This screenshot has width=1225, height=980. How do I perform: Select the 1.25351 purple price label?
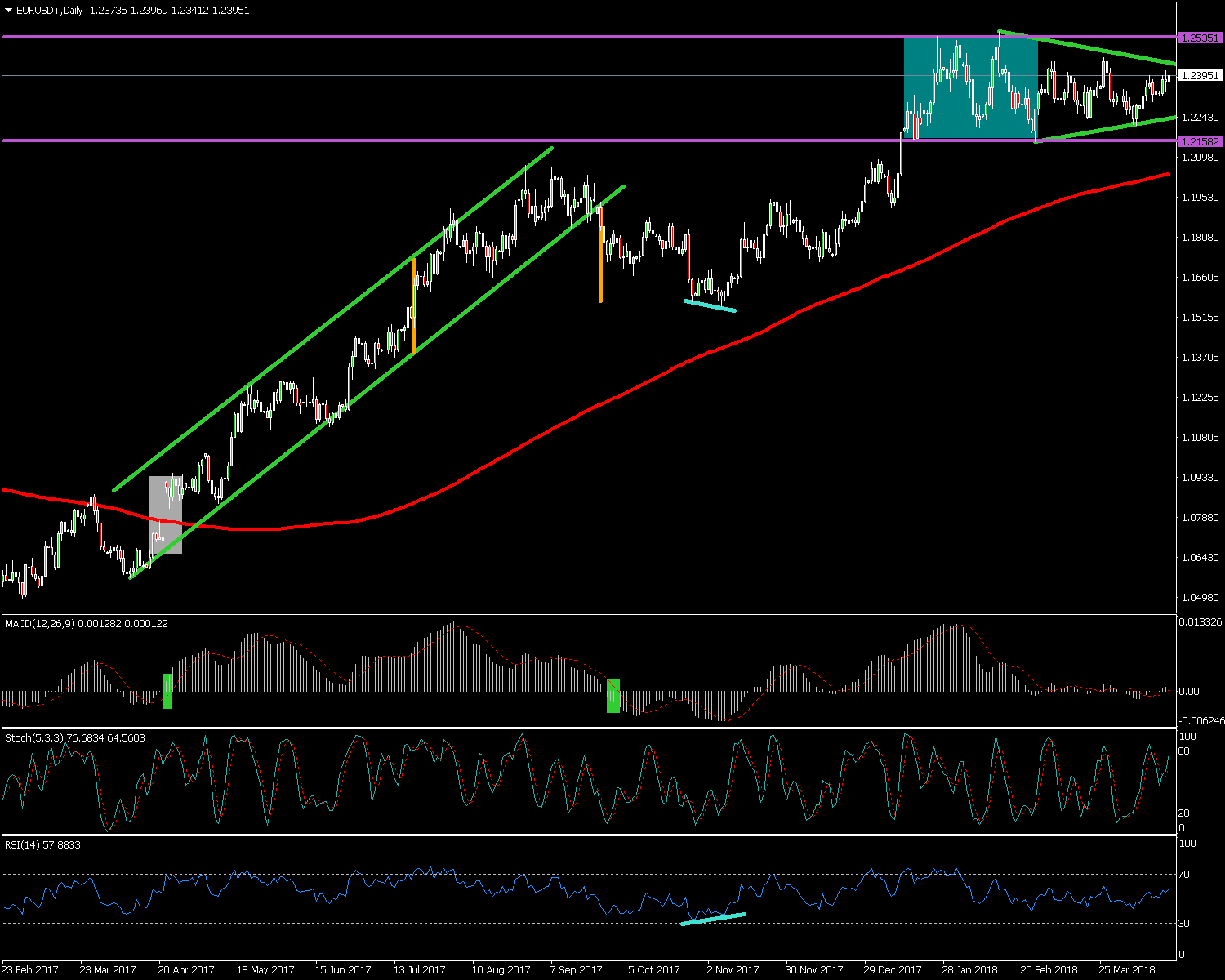(1200, 38)
